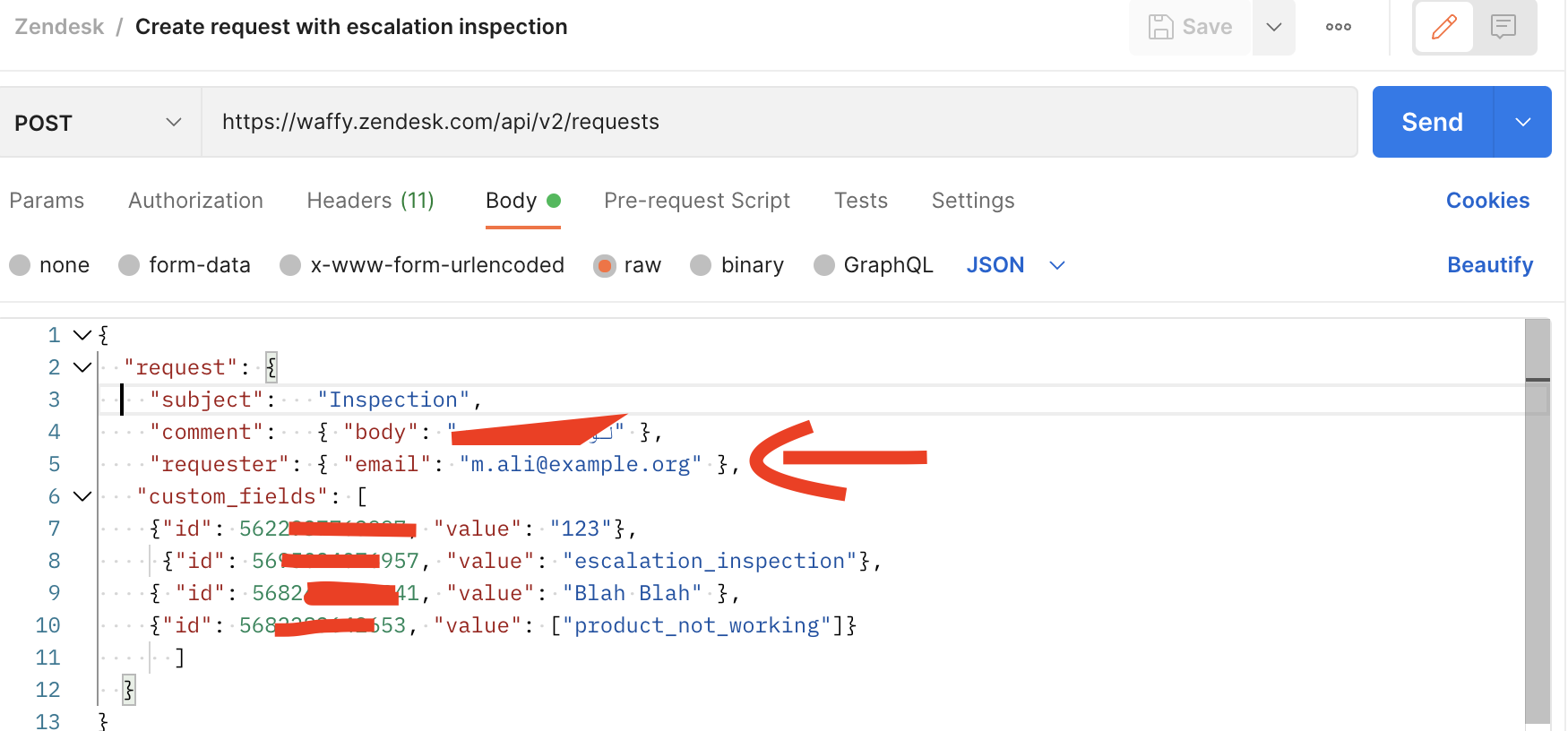The image size is (1568, 731).
Task: Open the POST method dropdown
Action: pos(99,123)
